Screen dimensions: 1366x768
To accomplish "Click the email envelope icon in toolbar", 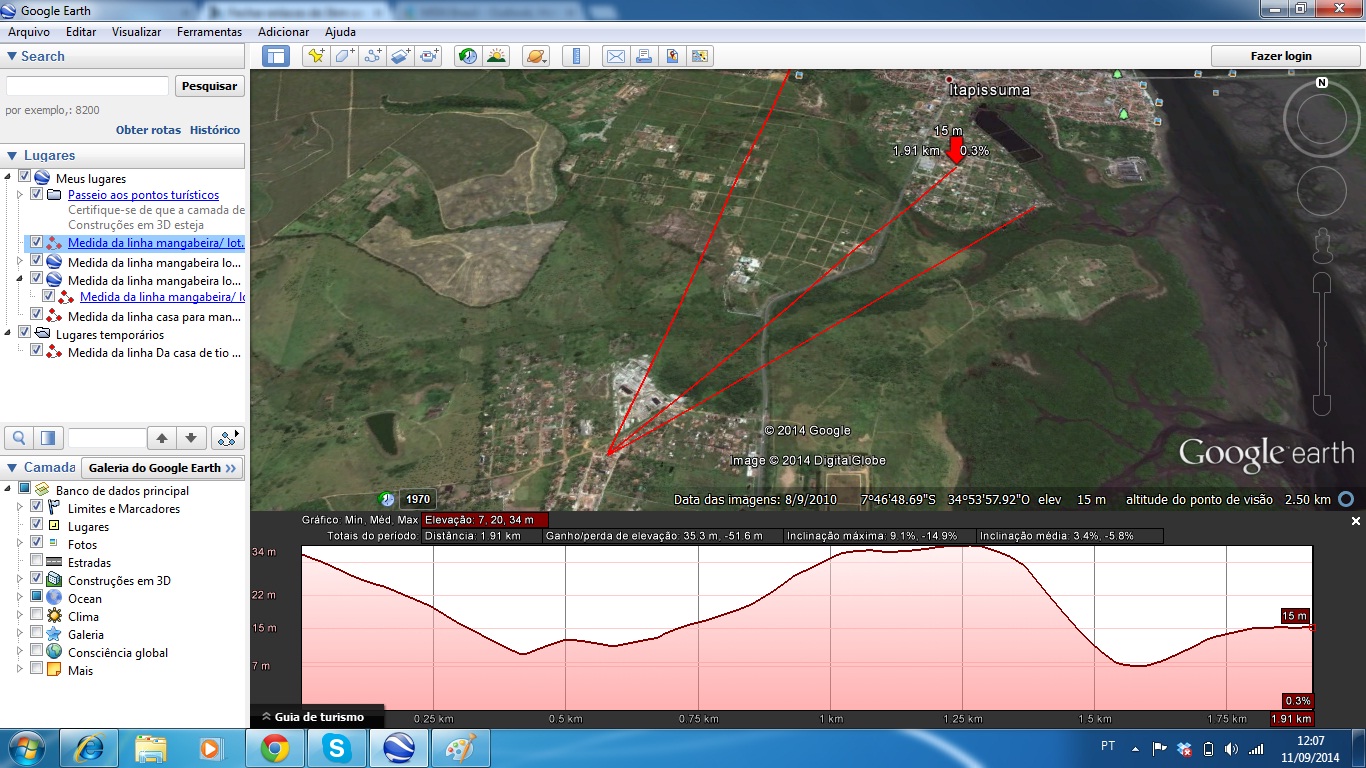I will pyautogui.click(x=616, y=56).
